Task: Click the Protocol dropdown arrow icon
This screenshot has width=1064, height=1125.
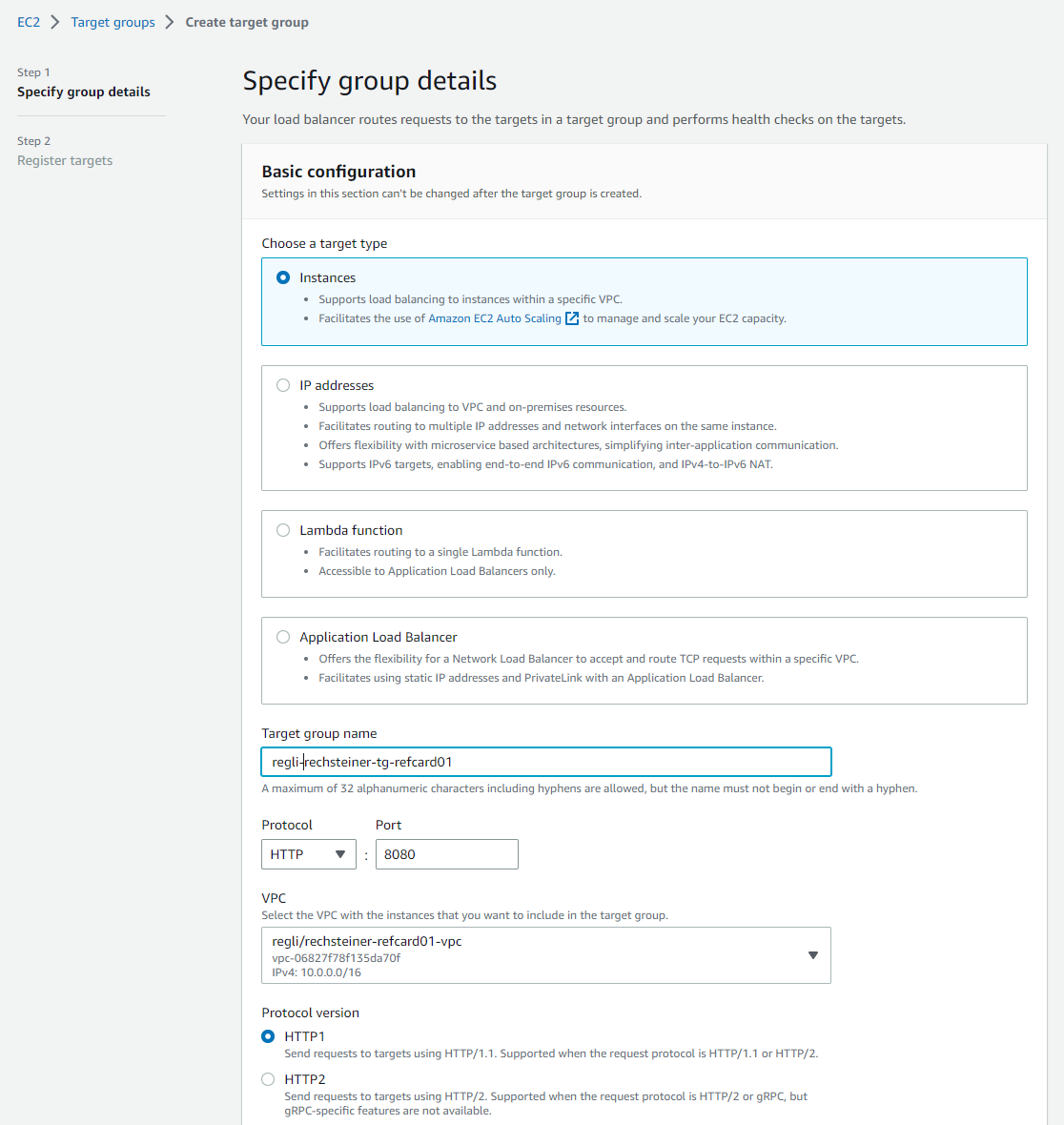Action: (340, 854)
